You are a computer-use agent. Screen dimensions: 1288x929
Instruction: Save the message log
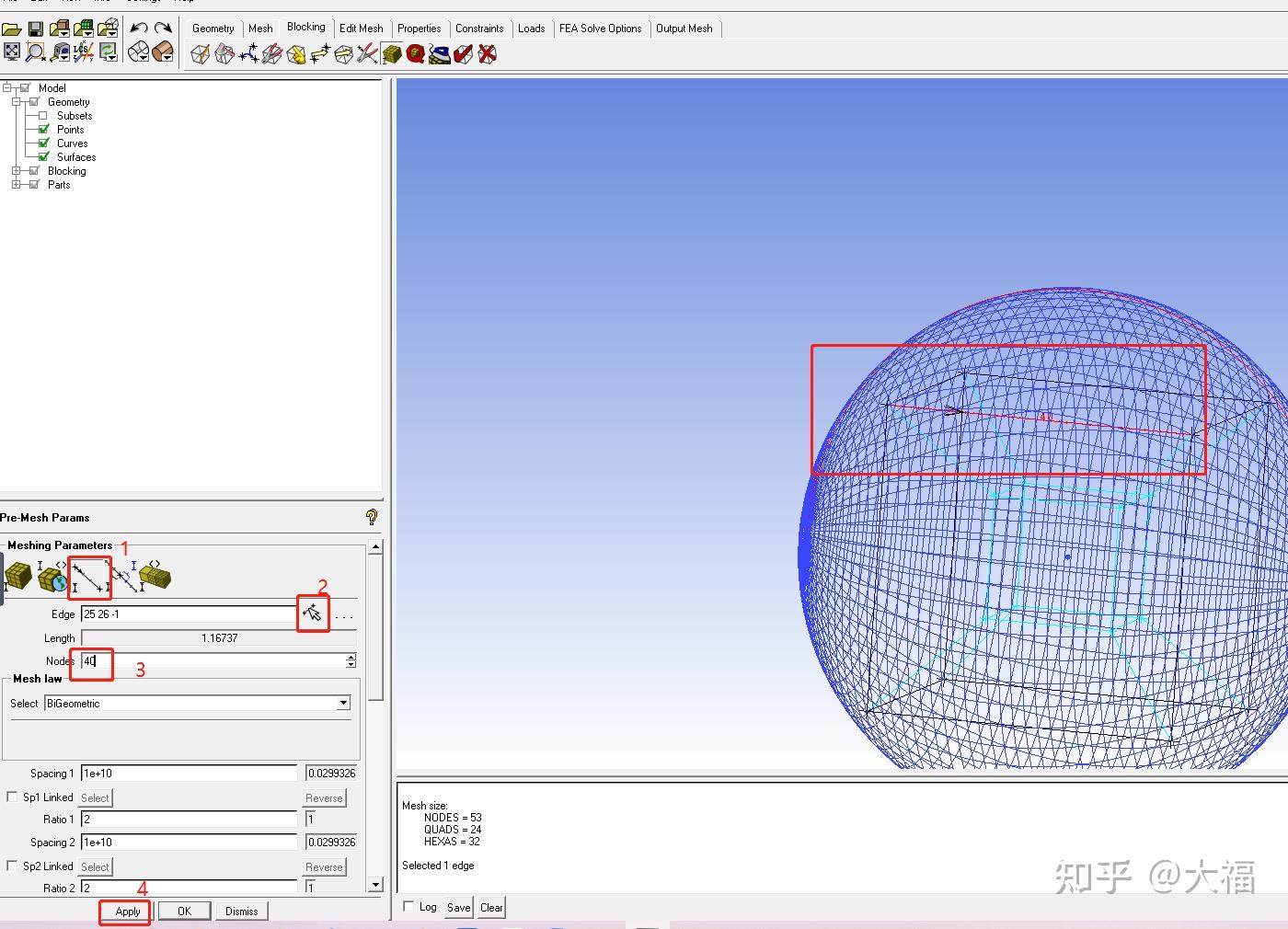(x=458, y=907)
